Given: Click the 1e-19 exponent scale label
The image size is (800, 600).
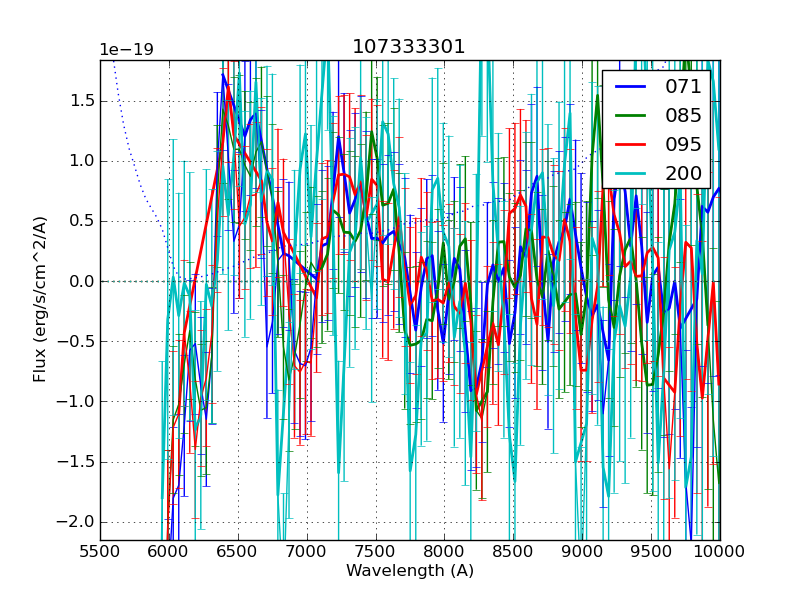Looking at the screenshot, I should pos(126,50).
